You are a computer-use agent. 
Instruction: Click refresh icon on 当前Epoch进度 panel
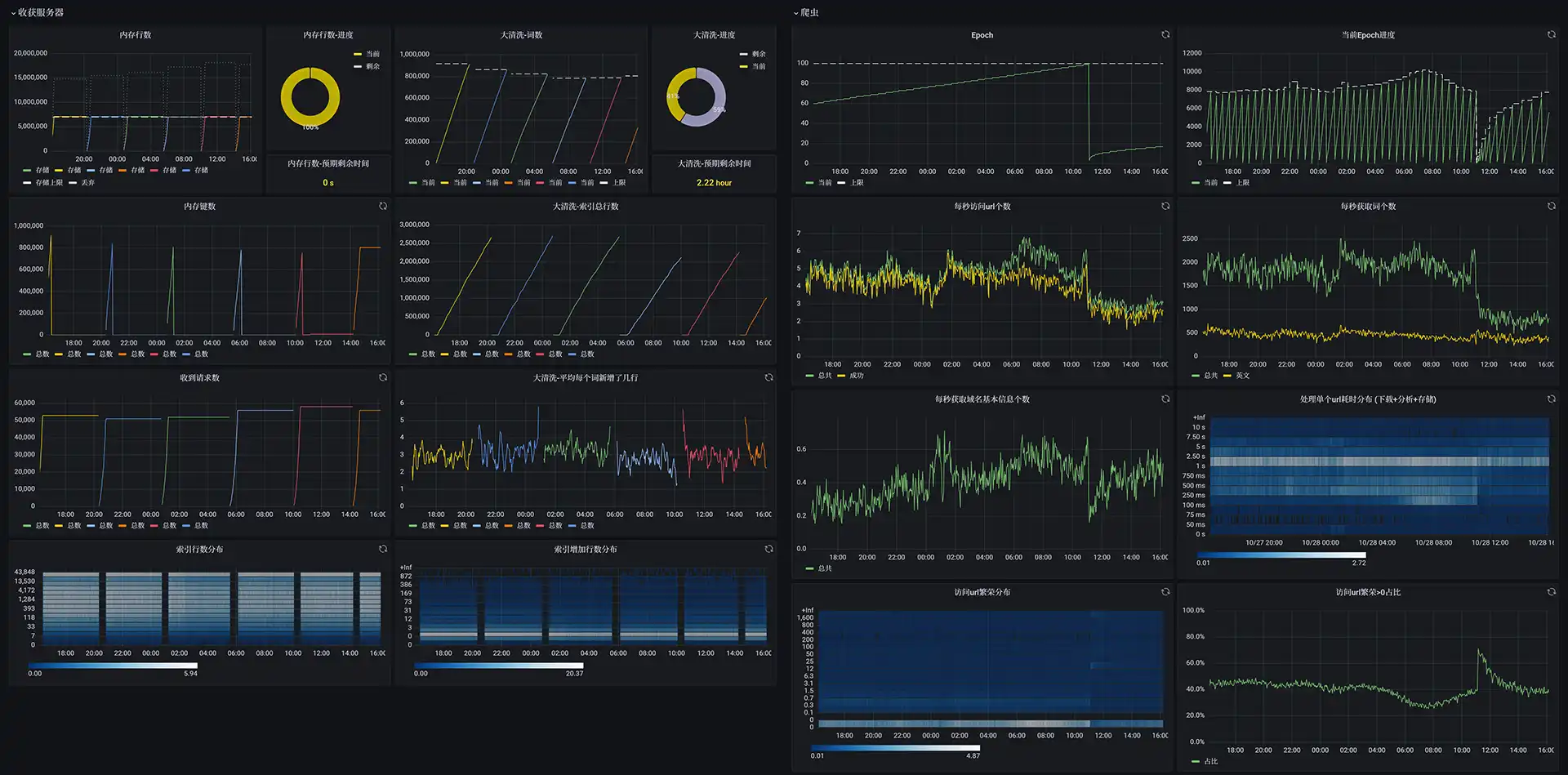[x=1551, y=34]
